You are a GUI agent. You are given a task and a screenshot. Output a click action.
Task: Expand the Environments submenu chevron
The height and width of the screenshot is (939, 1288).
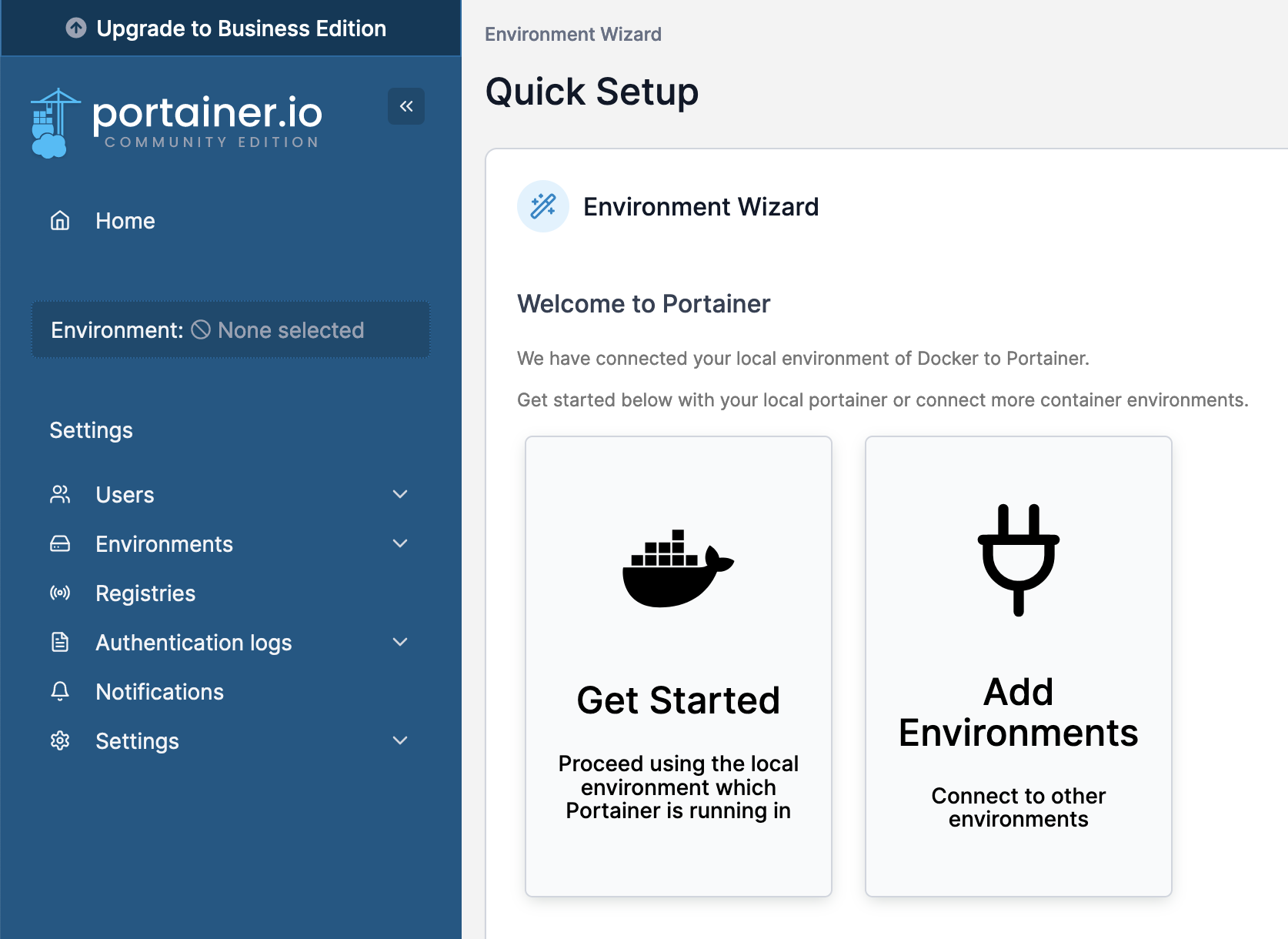[400, 543]
